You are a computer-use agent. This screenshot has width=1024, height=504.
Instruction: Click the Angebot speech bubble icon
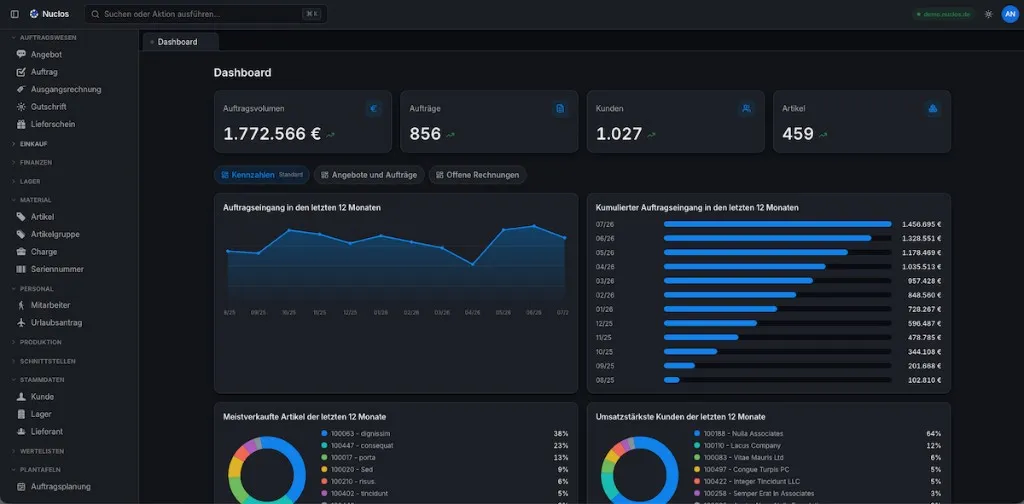coord(21,55)
